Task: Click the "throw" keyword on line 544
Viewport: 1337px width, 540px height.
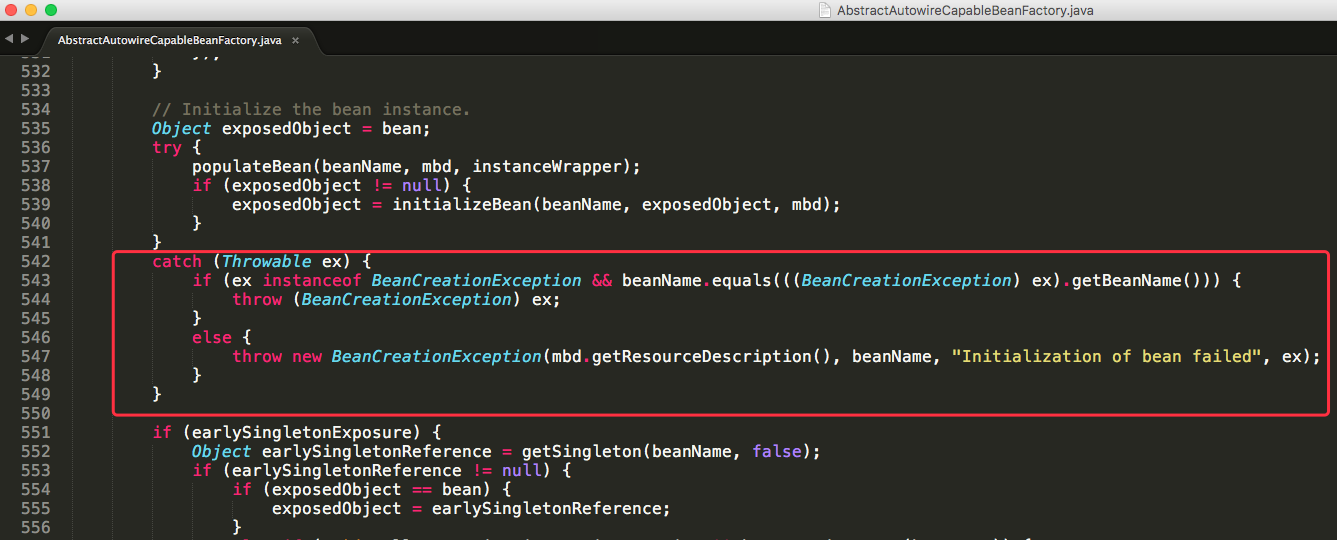Action: point(257,299)
